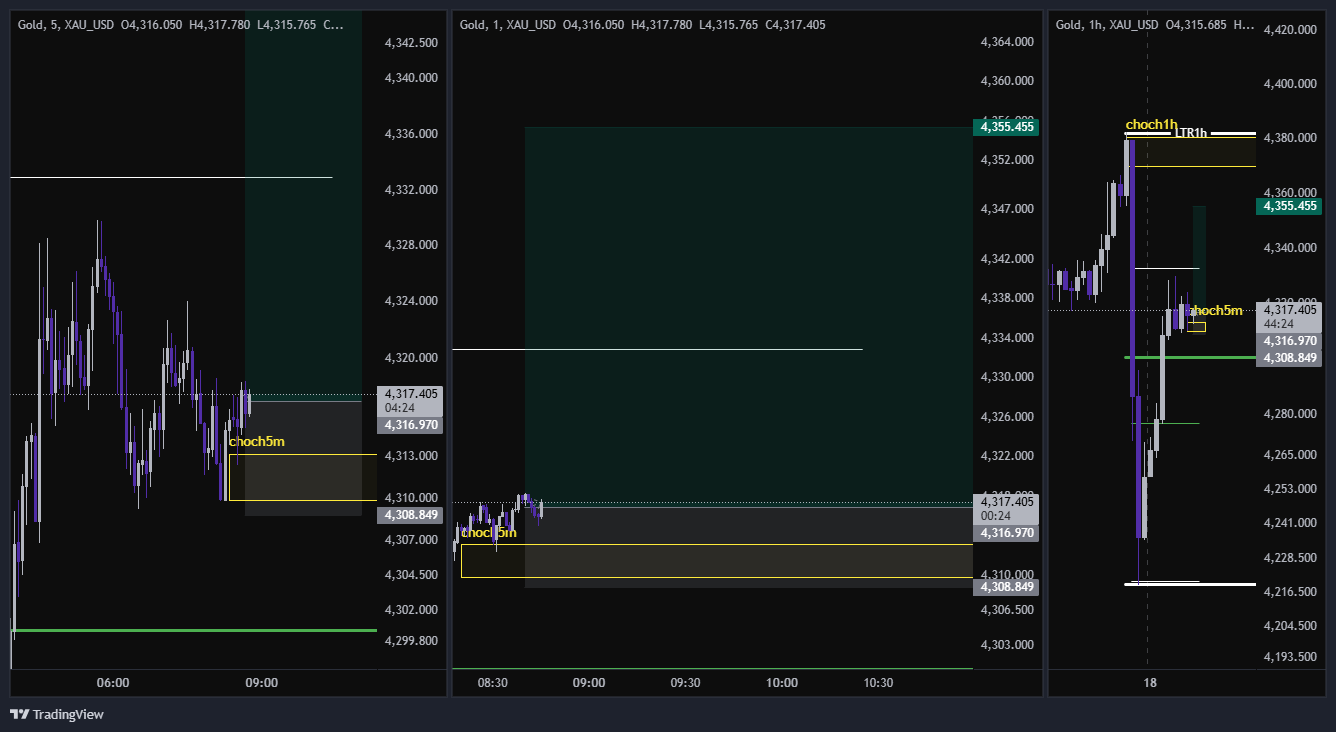This screenshot has height=732, width=1336.
Task: Click the 06:00 time label in the 5-minute chart
Action: (113, 683)
